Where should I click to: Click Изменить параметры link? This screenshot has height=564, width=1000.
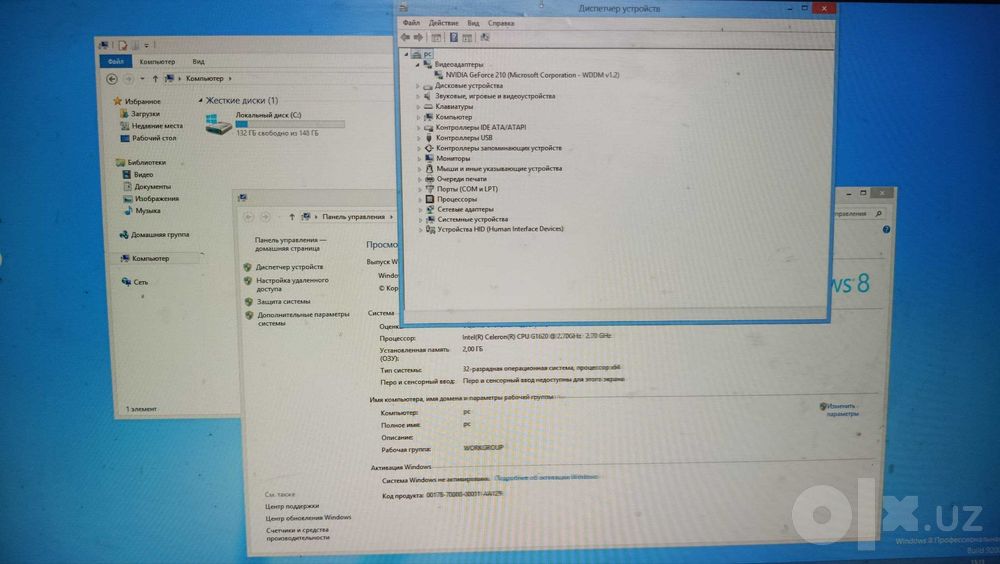pos(842,410)
